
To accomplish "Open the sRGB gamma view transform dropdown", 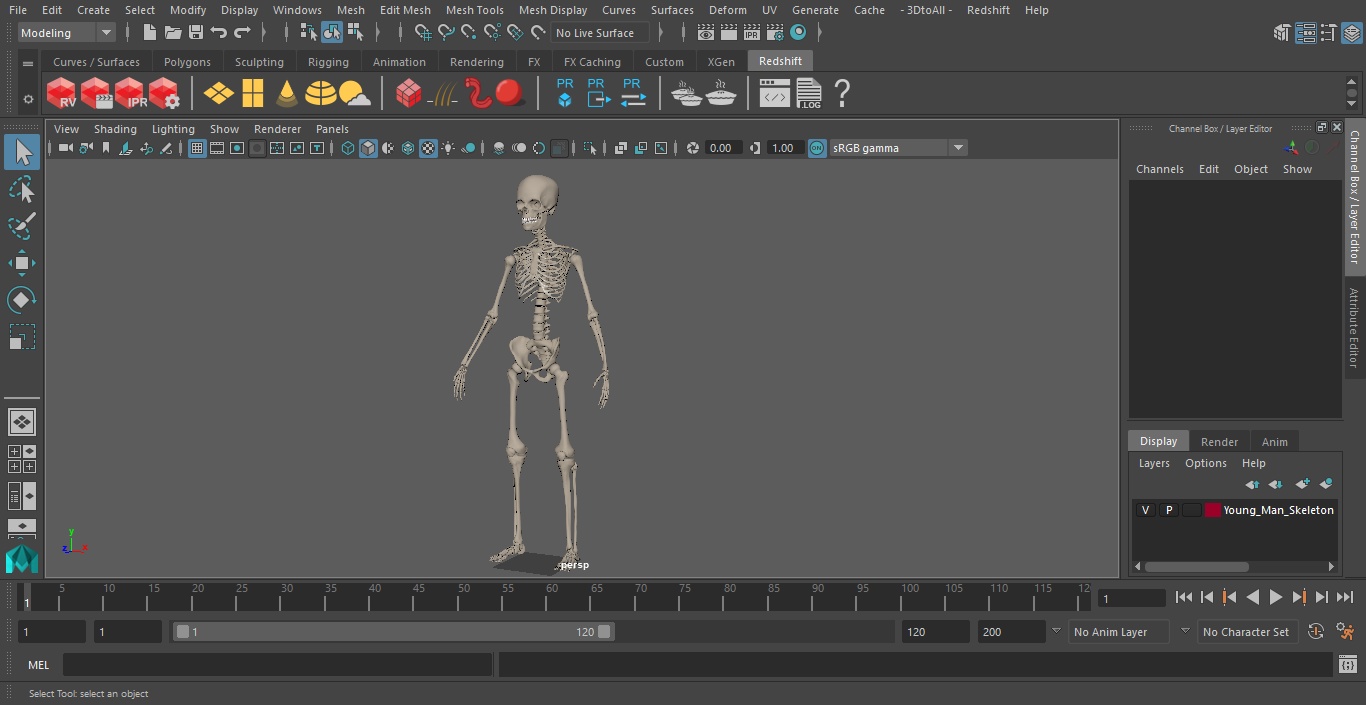I will pos(897,148).
